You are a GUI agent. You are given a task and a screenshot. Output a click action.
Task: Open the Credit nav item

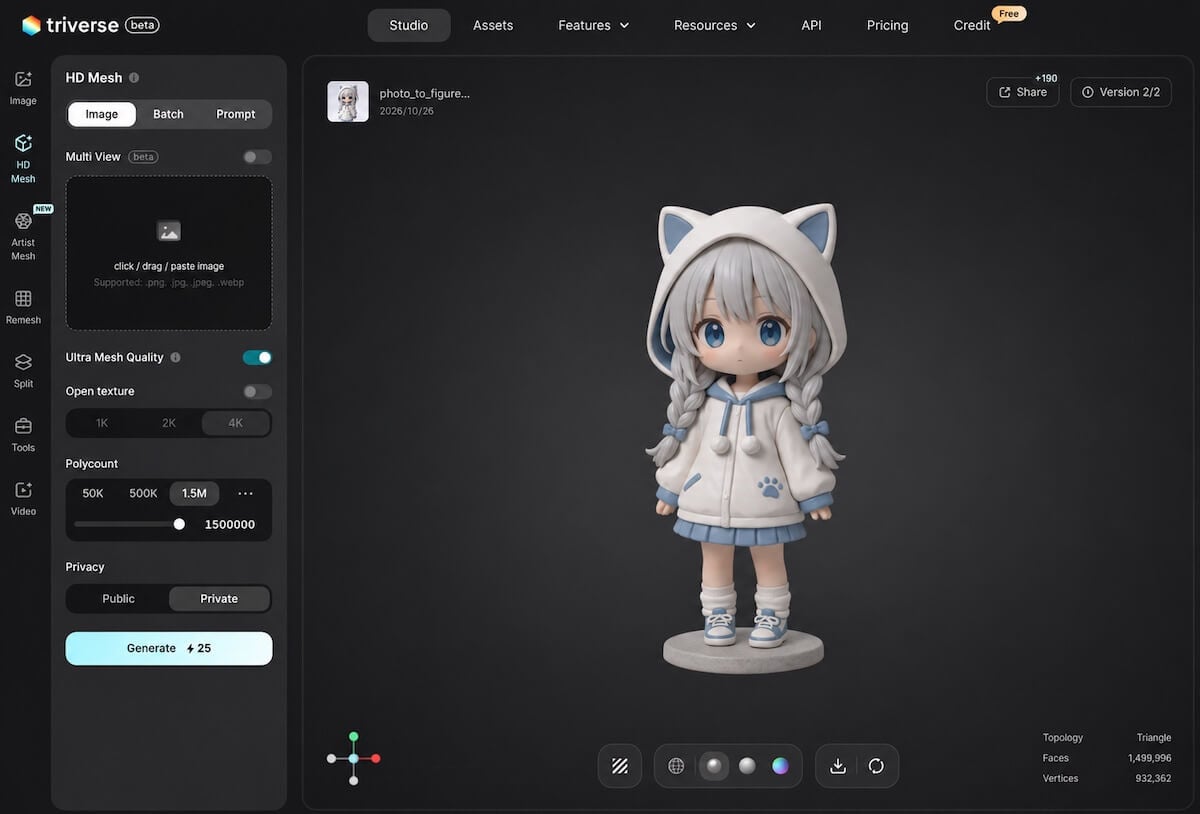tap(972, 25)
